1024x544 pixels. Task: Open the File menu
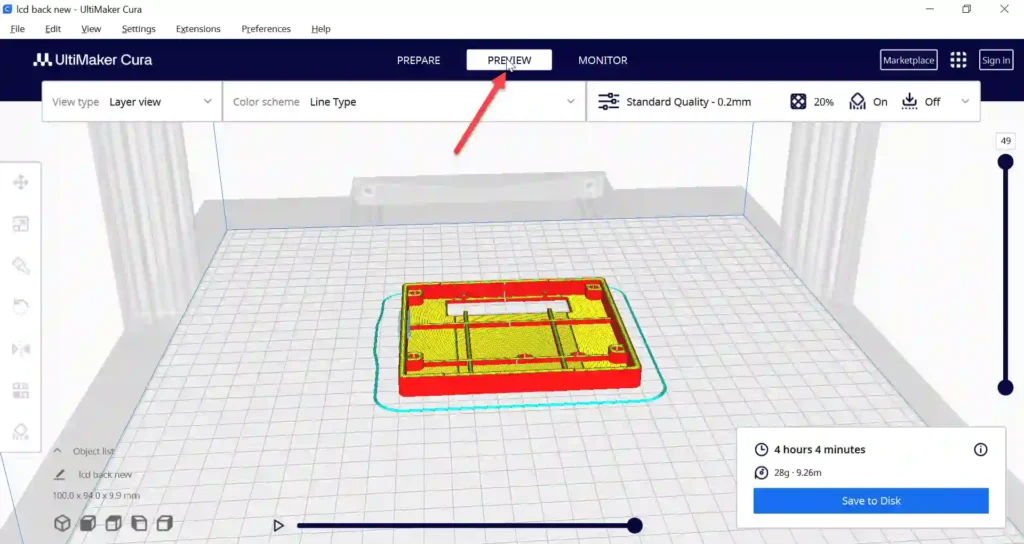coord(18,29)
